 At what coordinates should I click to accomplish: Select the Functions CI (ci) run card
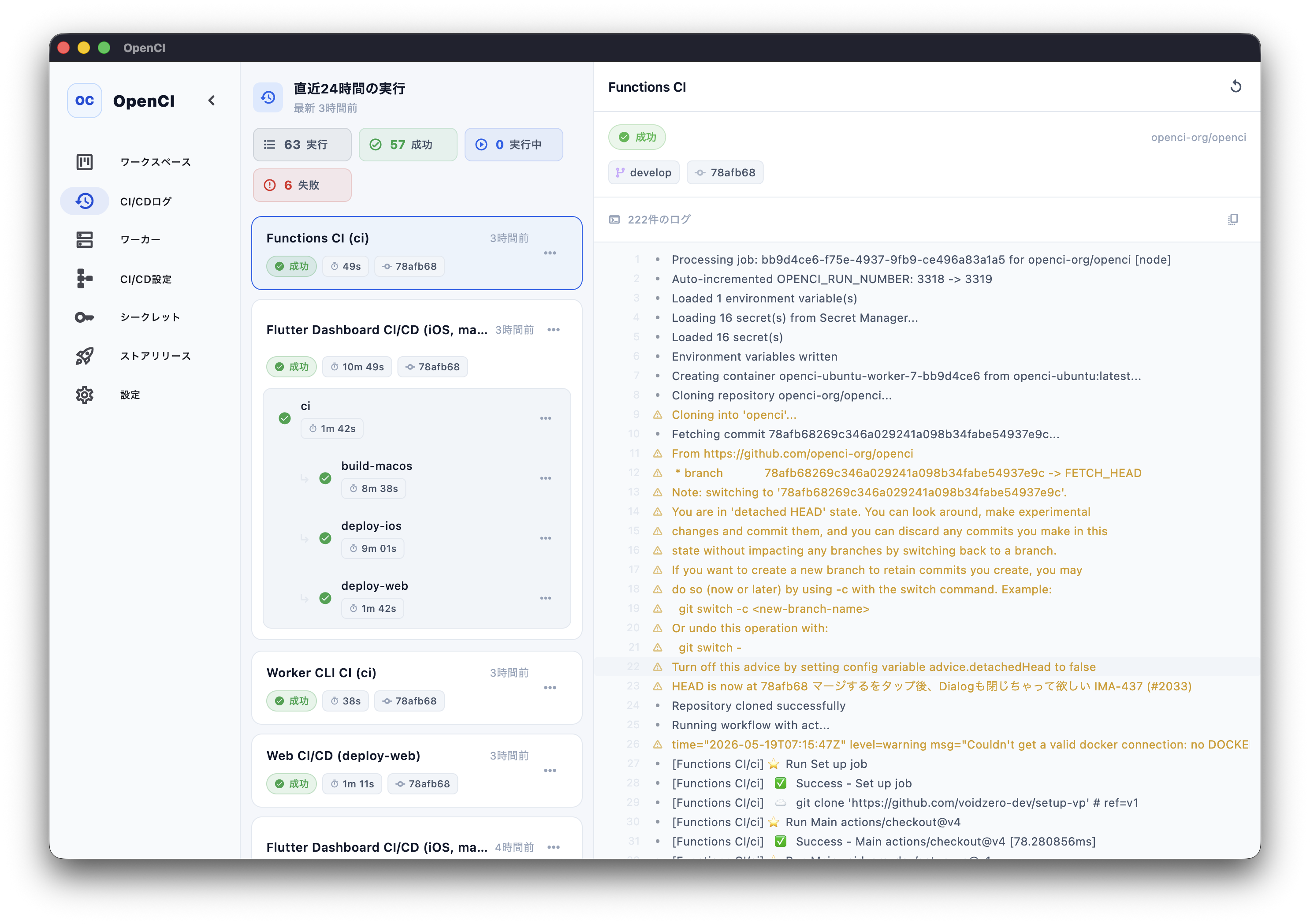(417, 253)
